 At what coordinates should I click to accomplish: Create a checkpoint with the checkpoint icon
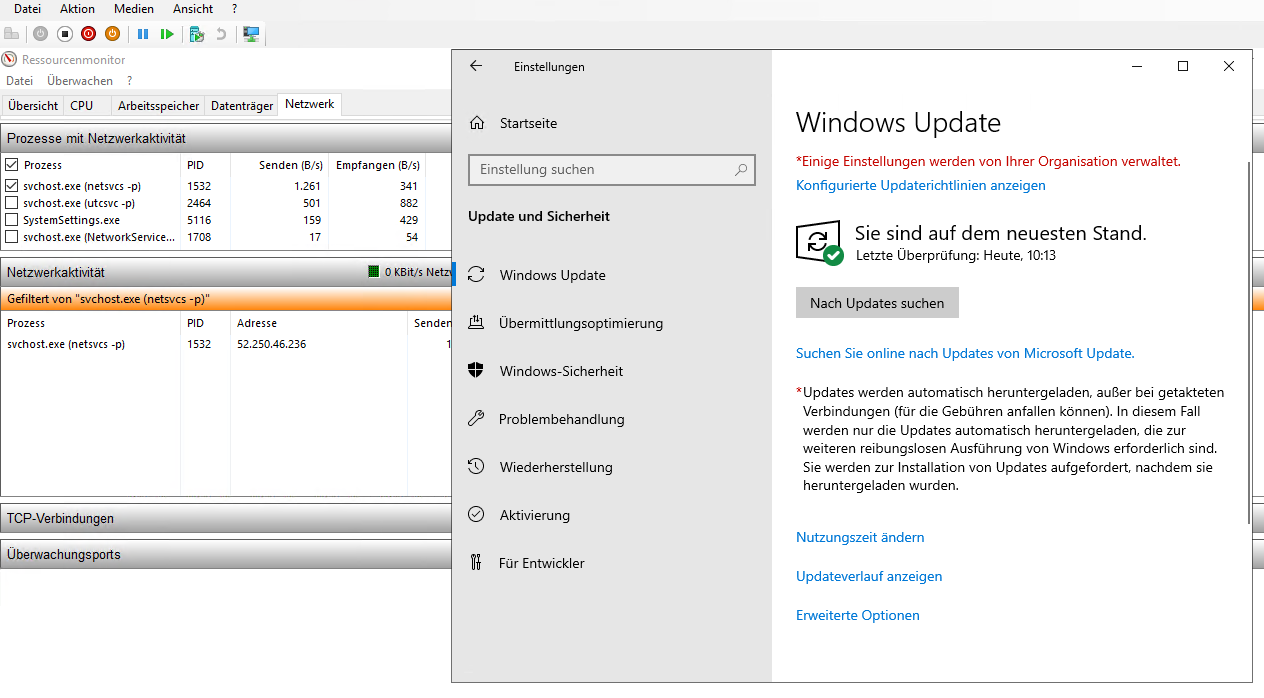coord(197,34)
